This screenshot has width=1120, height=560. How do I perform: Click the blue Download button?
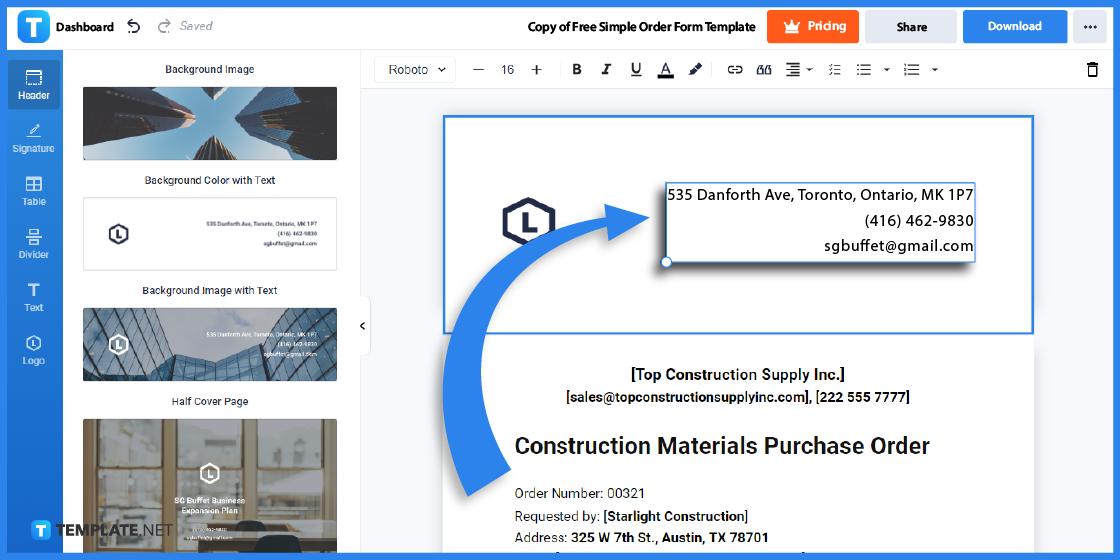[1014, 27]
